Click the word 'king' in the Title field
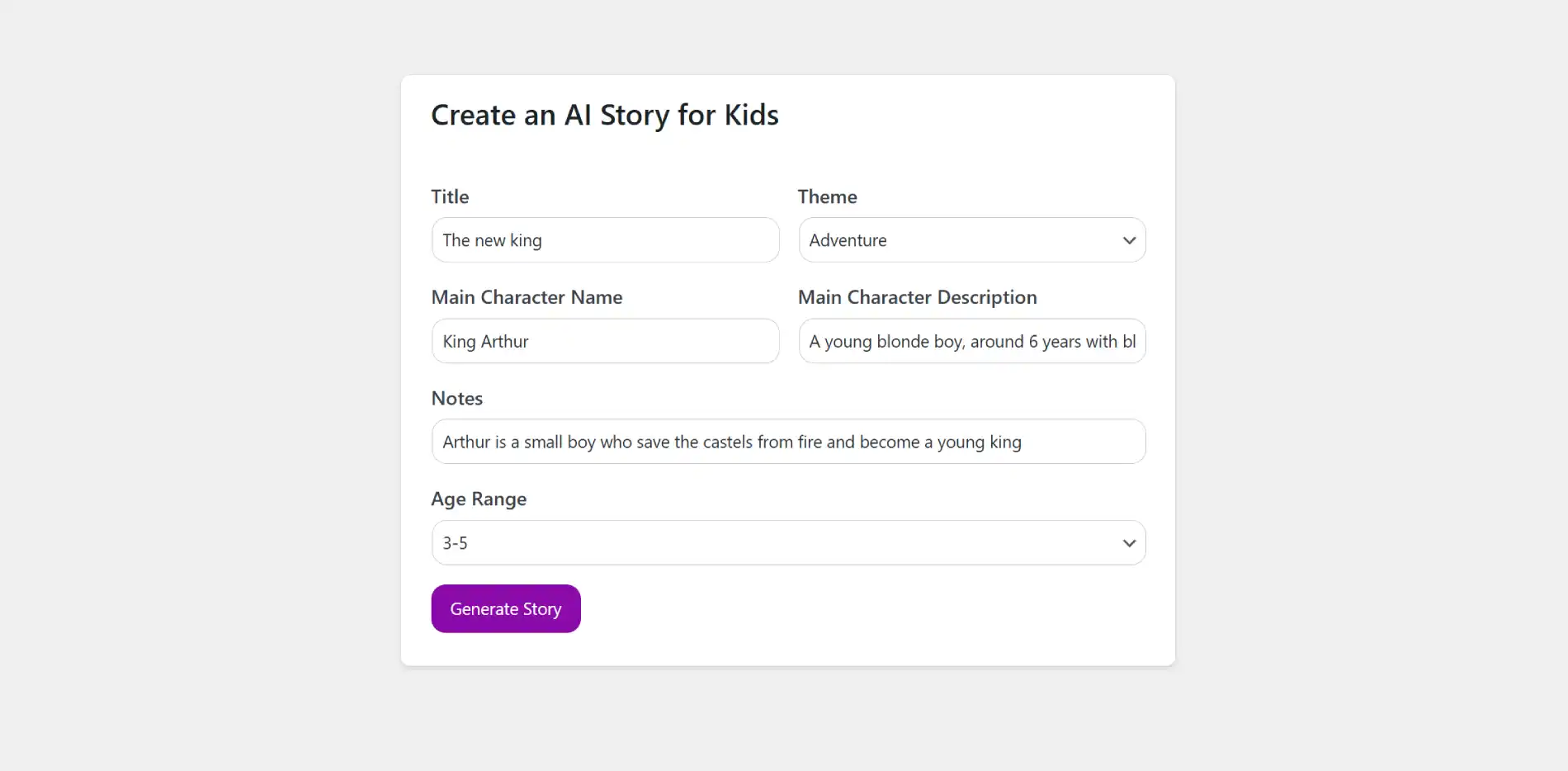This screenshot has height=771, width=1568. pos(526,241)
